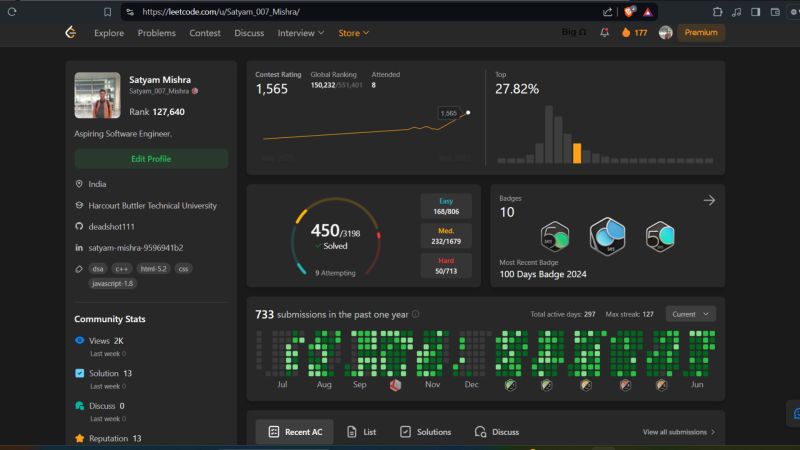Click the Med. 232/1679 stat box

(446, 236)
